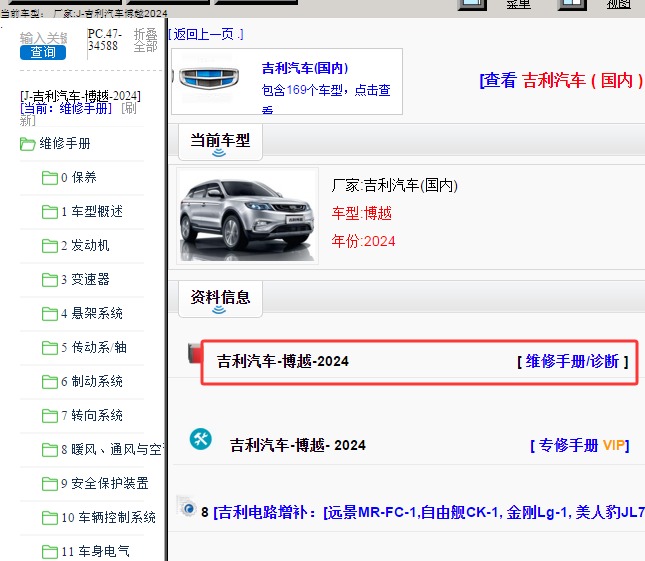Image resolution: width=645 pixels, height=561 pixels.
Task: Expand the 1 车型概述 tree item
Action: tap(92, 211)
